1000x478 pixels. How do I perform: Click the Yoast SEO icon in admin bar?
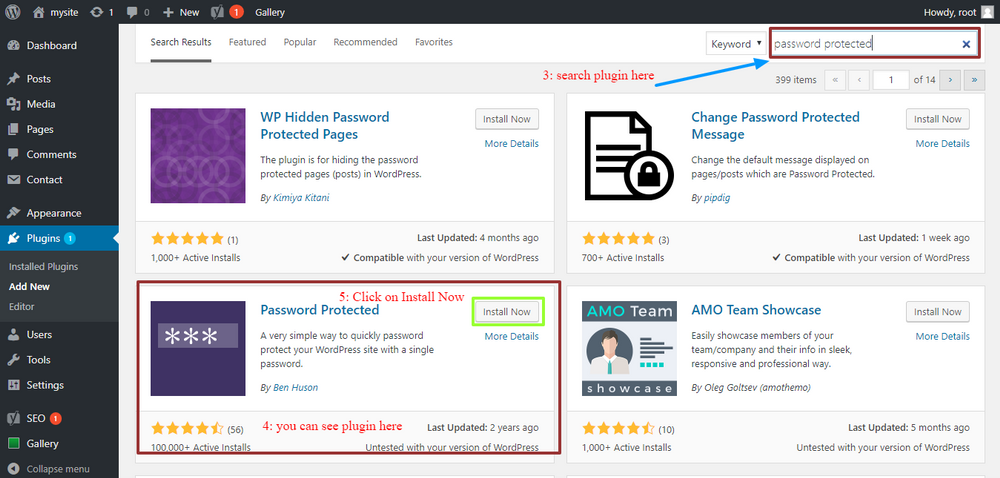[x=216, y=12]
